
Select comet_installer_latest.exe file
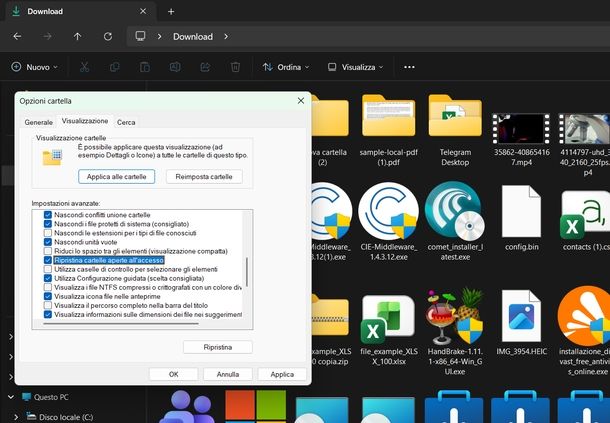pyautogui.click(x=455, y=222)
